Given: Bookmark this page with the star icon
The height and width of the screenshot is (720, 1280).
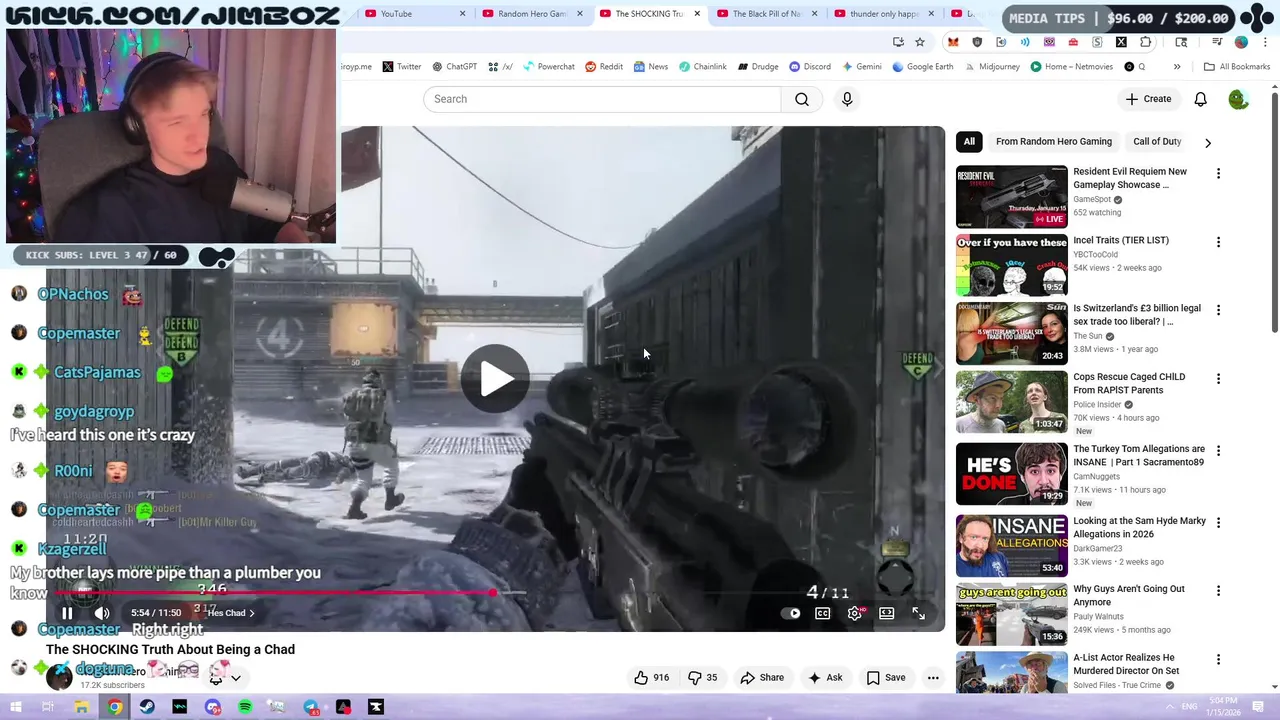Looking at the screenshot, I should (x=920, y=42).
